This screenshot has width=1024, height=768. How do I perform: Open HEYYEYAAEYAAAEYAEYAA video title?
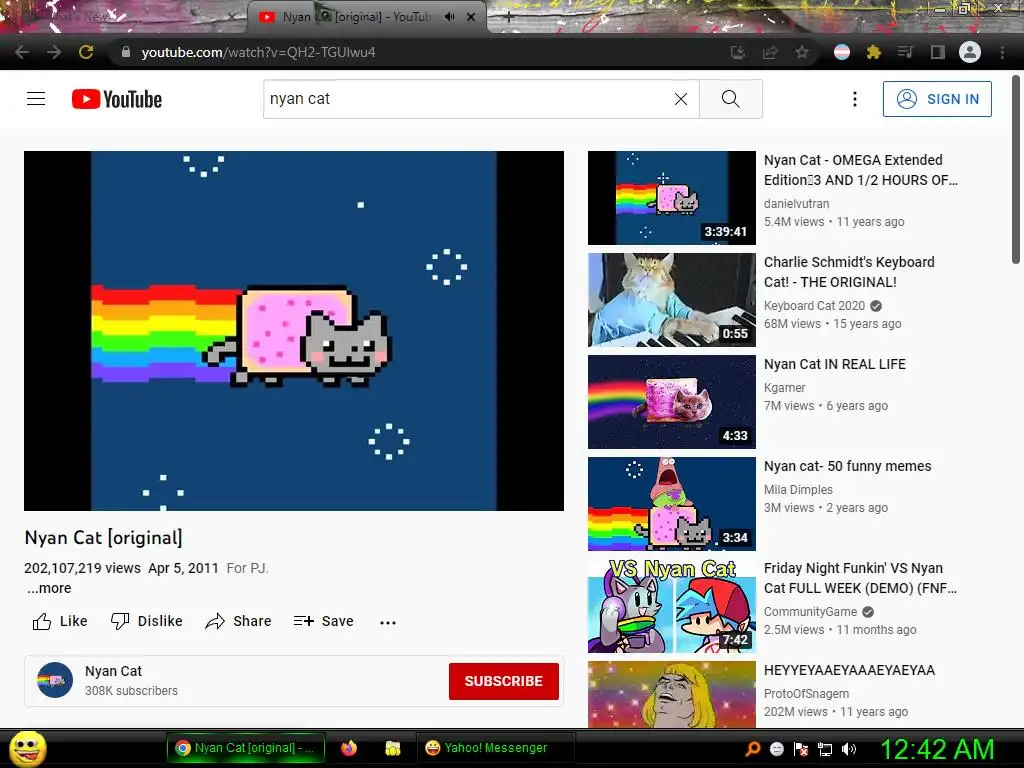[x=849, y=670]
